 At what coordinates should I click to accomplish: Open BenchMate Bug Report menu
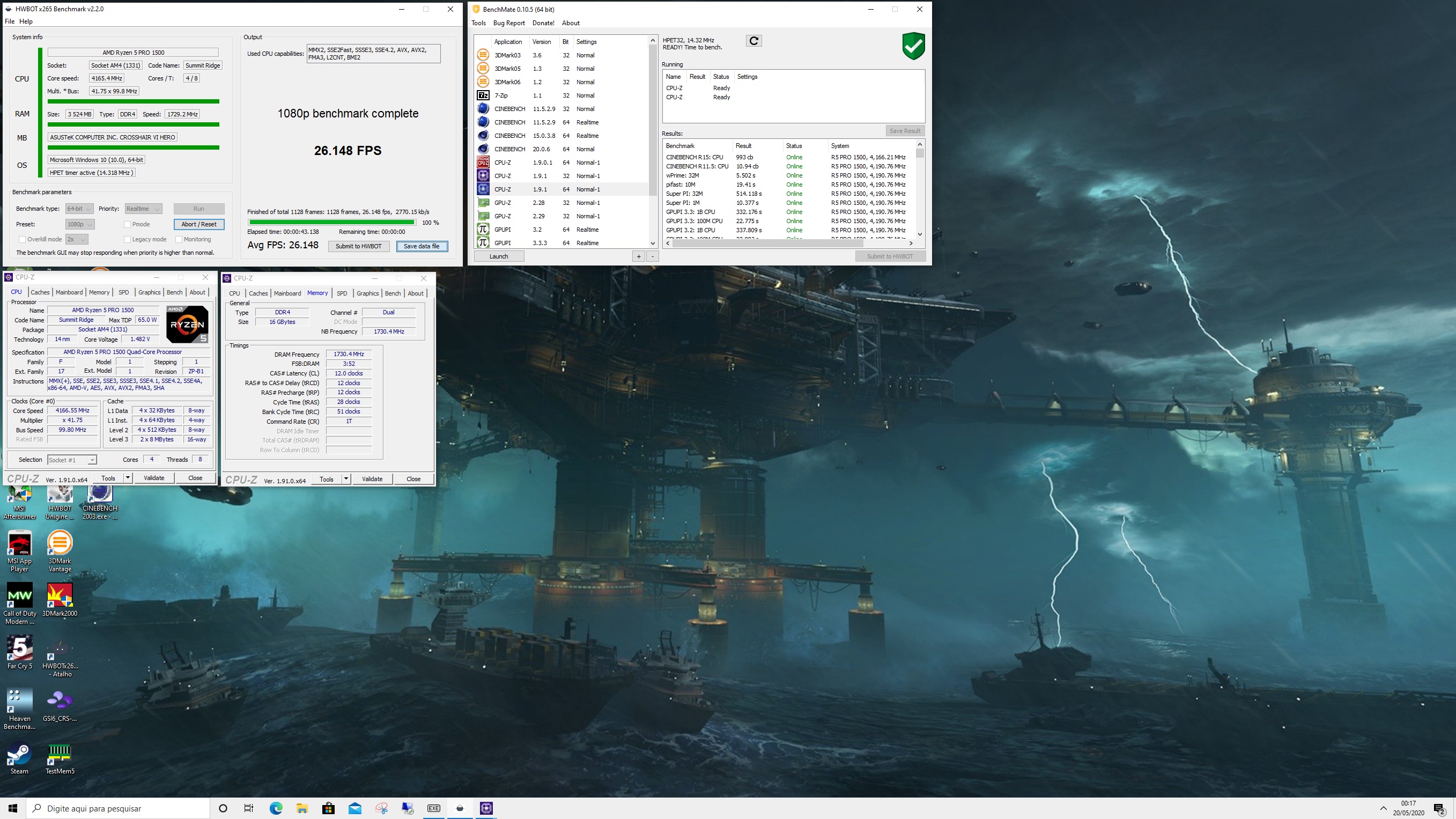(x=509, y=23)
